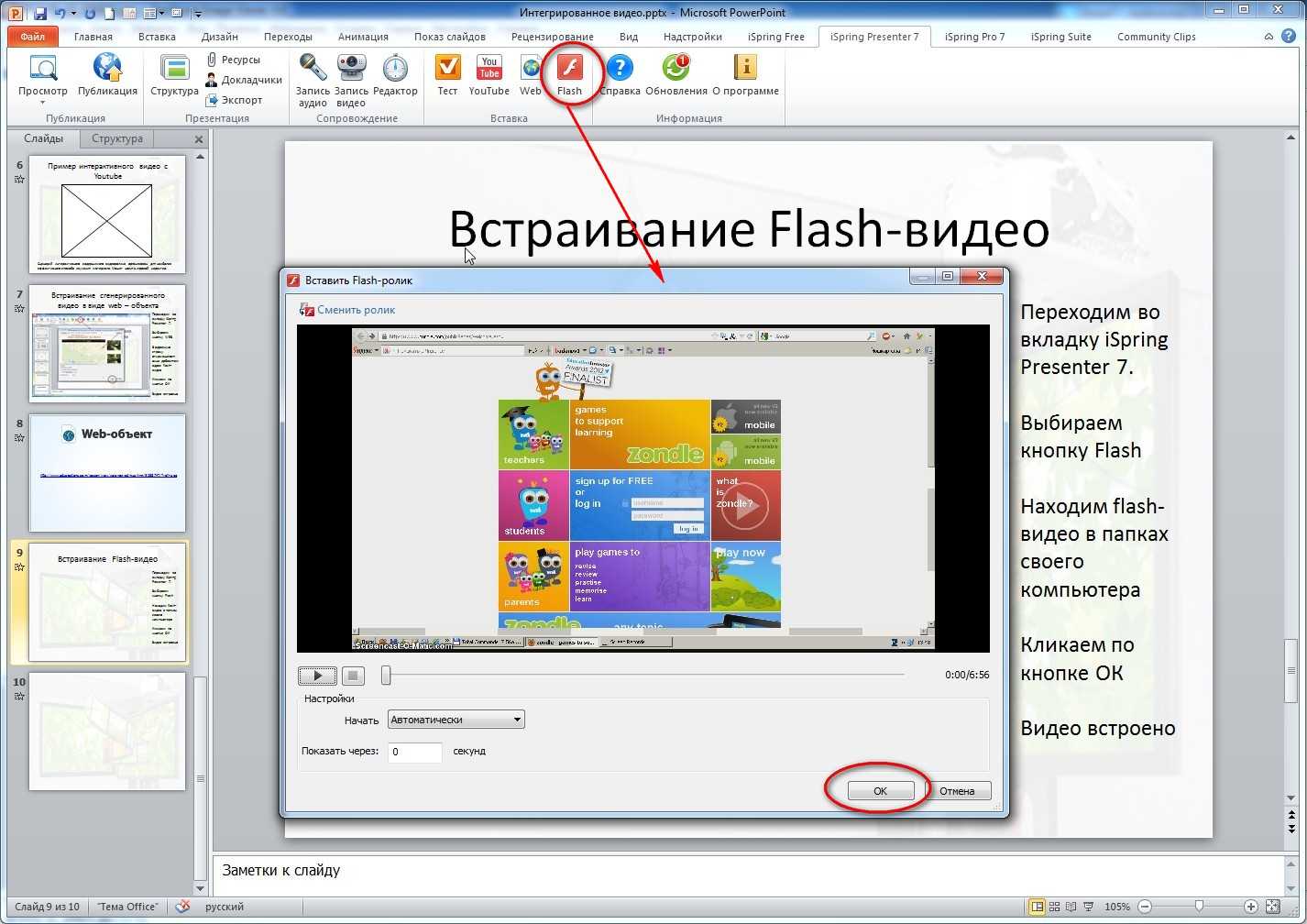Image resolution: width=1307 pixels, height=924 pixels.
Task: Open Докладчики presenters item
Action: click(x=242, y=80)
